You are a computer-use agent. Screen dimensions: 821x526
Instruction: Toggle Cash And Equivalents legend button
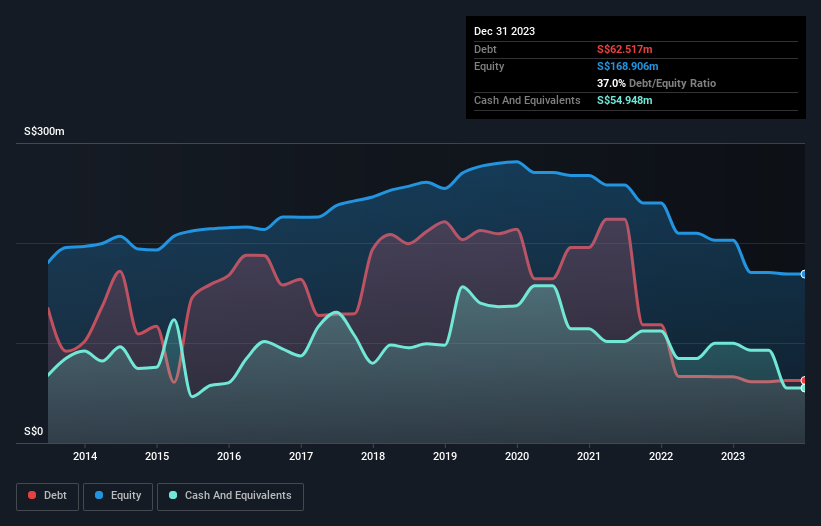230,496
